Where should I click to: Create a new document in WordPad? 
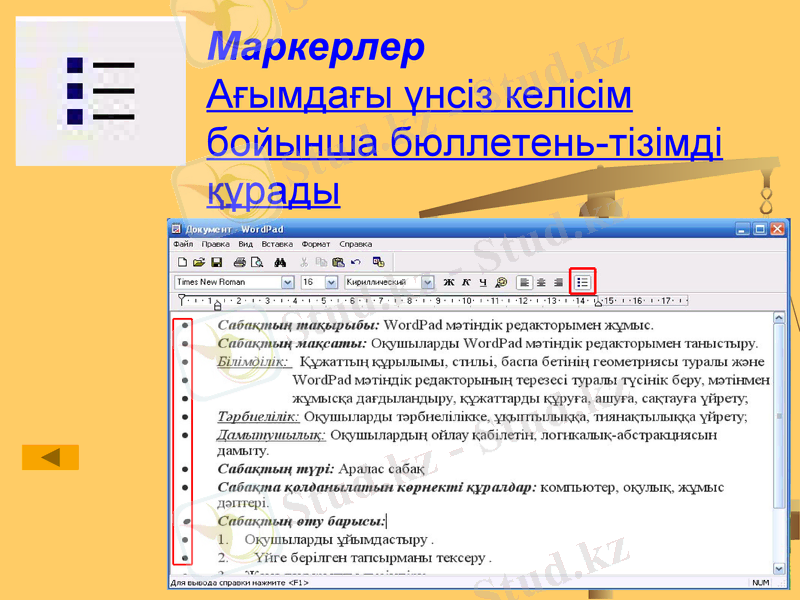(x=185, y=261)
